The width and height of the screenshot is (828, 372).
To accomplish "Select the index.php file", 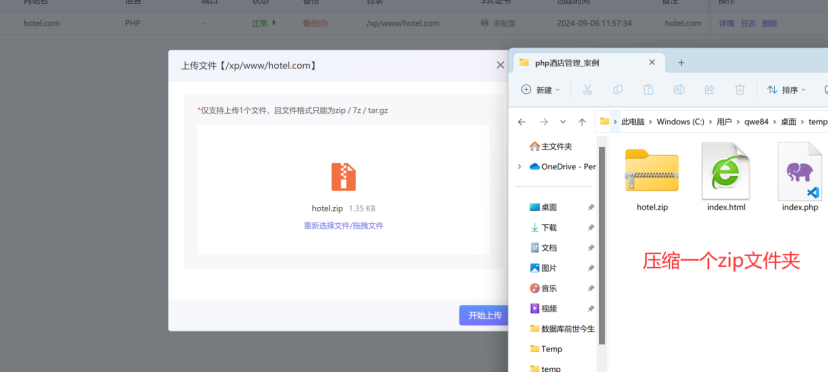I will click(x=799, y=178).
